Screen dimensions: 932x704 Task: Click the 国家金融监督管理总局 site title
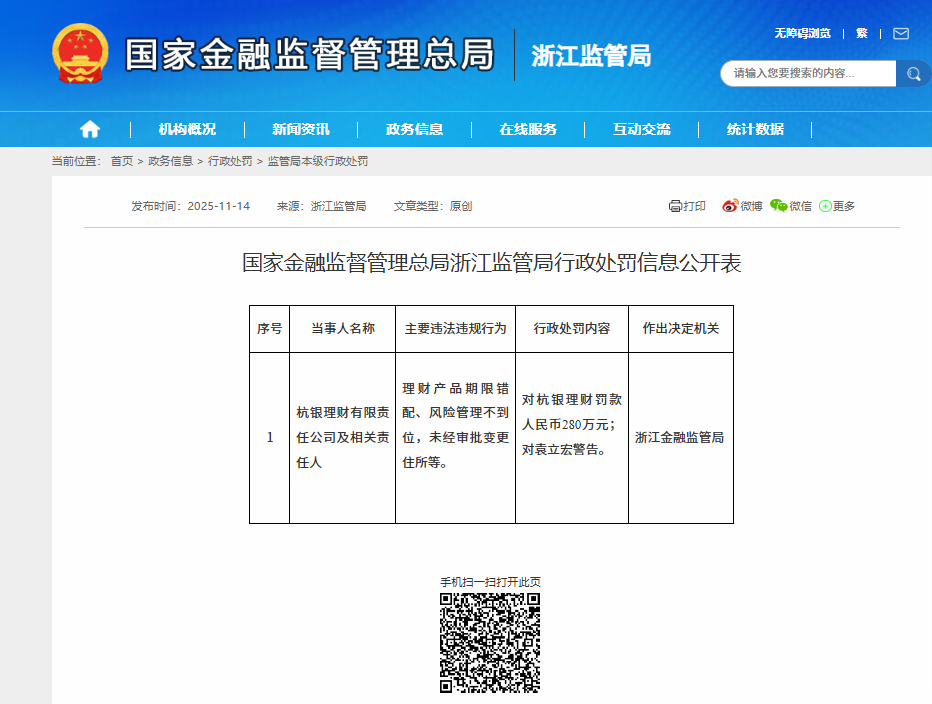click(310, 54)
